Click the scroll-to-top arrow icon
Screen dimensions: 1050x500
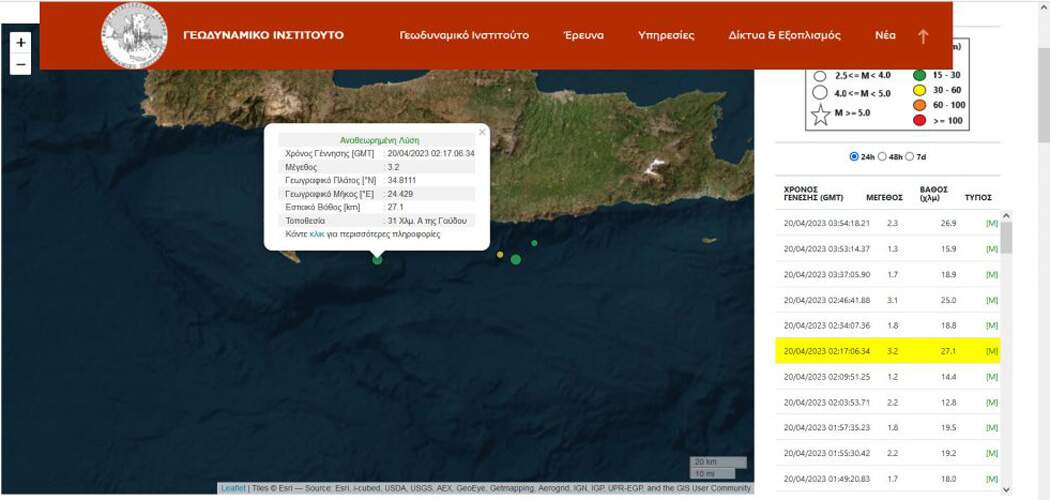[x=922, y=36]
